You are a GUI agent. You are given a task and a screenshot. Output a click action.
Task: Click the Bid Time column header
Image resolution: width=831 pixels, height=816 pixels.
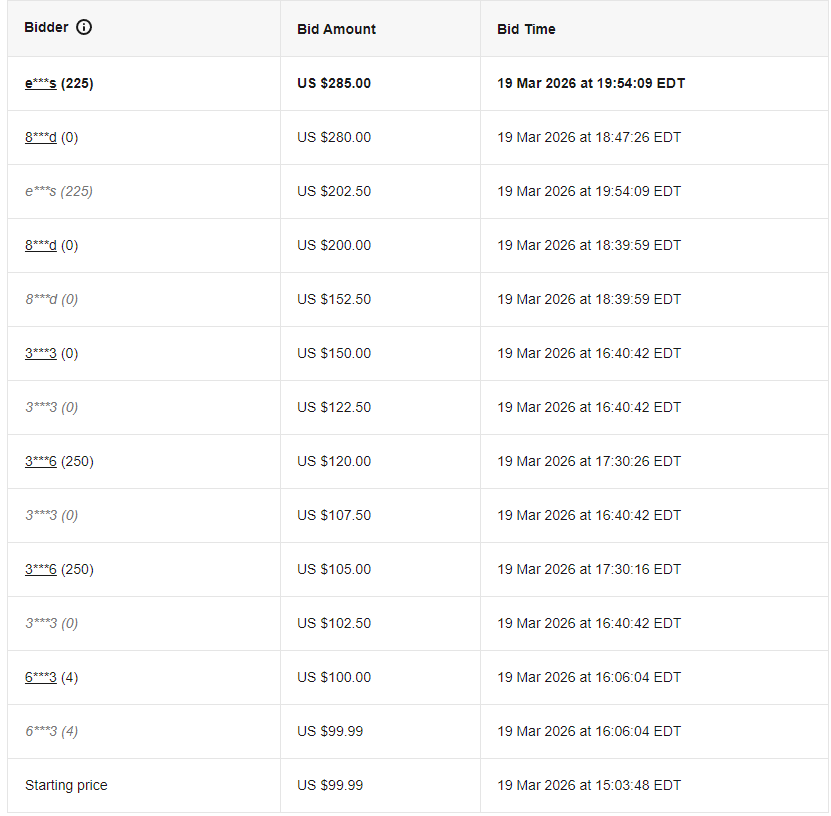[526, 29]
